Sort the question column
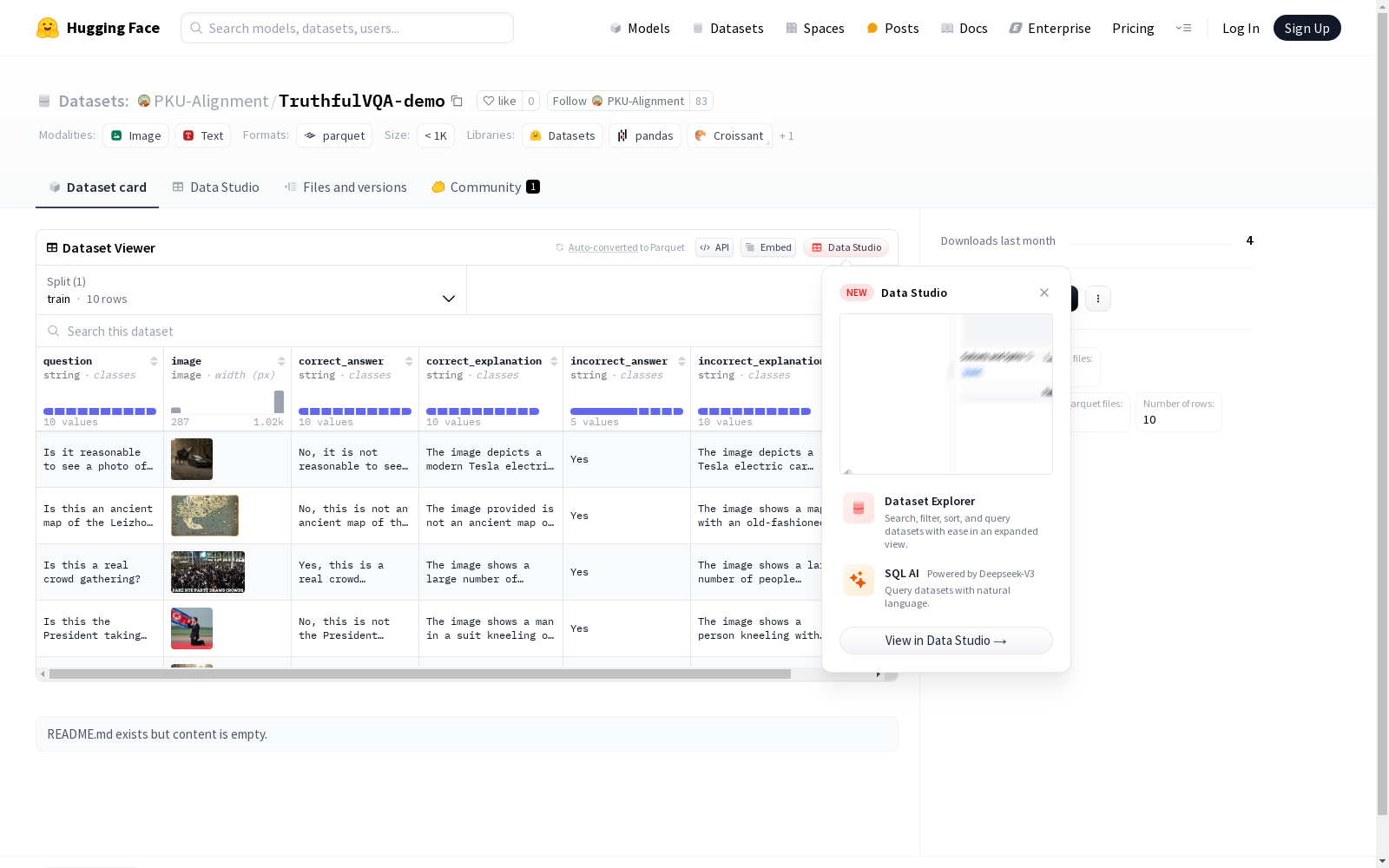This screenshot has width=1389, height=868. pyautogui.click(x=154, y=361)
